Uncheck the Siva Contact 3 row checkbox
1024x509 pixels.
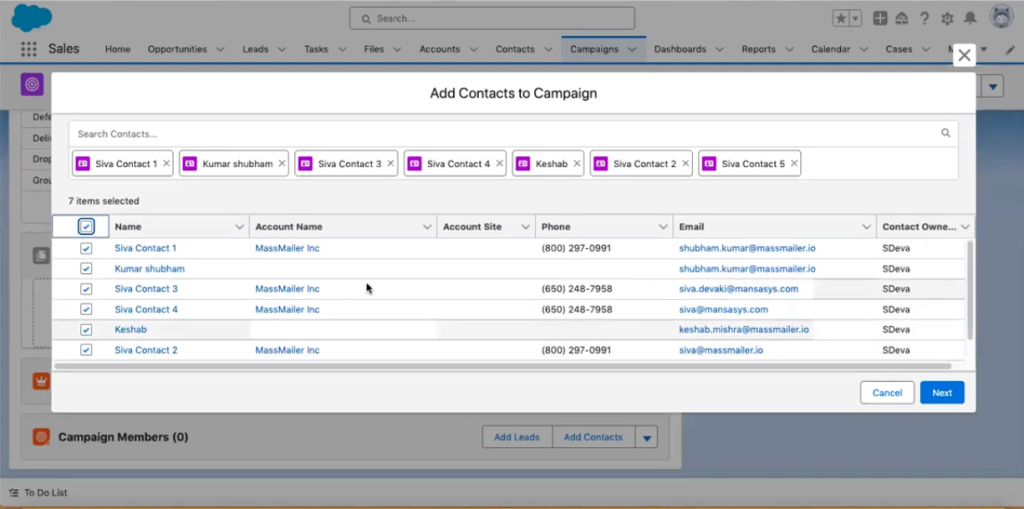[x=86, y=289]
